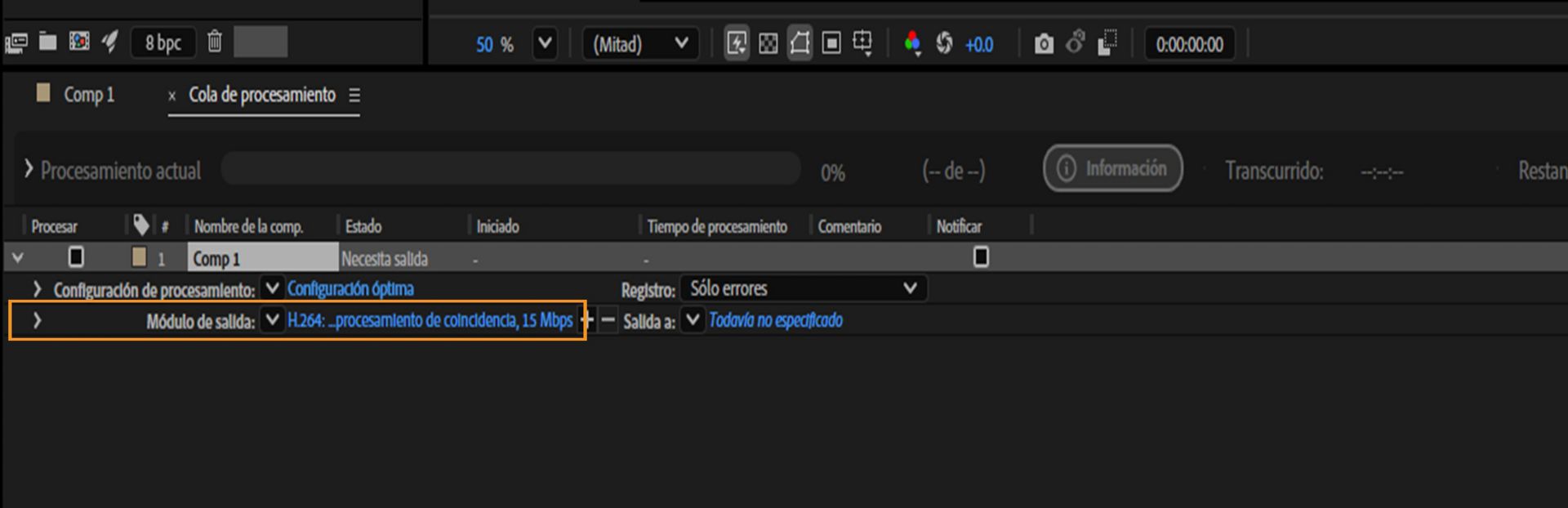Select the Cola de procesamiento tab

(x=262, y=95)
